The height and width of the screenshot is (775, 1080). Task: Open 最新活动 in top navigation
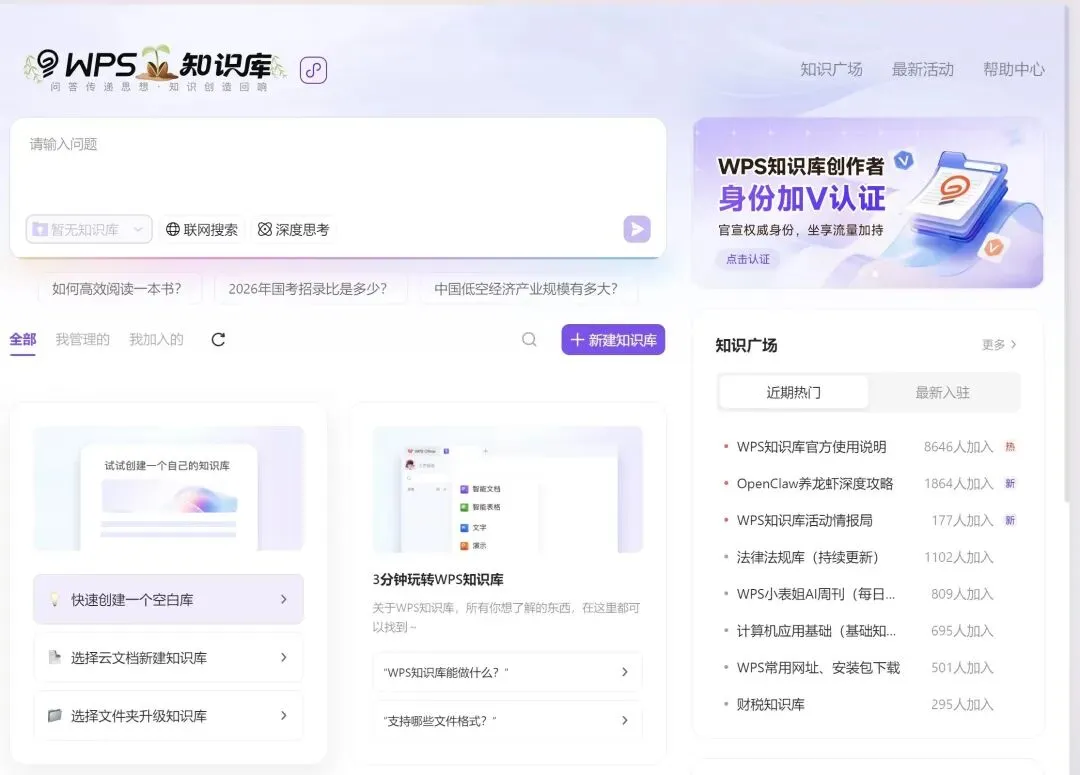tap(923, 69)
